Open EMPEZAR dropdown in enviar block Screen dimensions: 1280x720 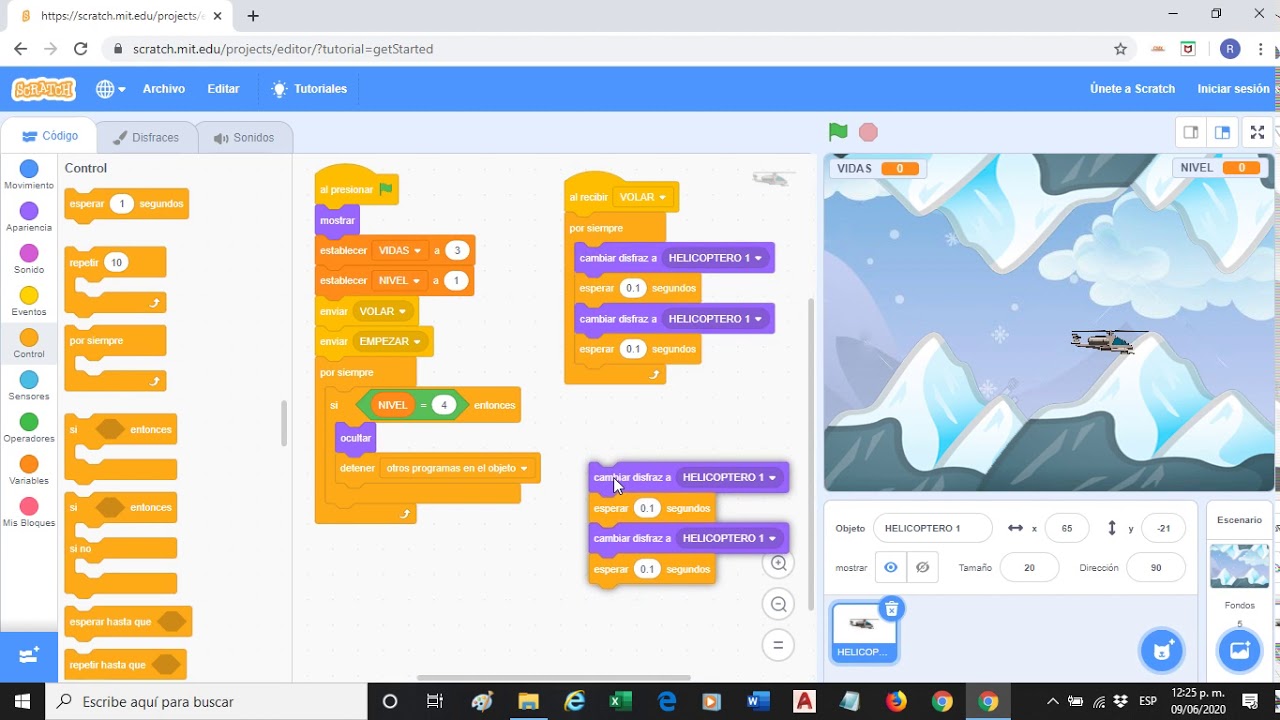[x=390, y=341]
